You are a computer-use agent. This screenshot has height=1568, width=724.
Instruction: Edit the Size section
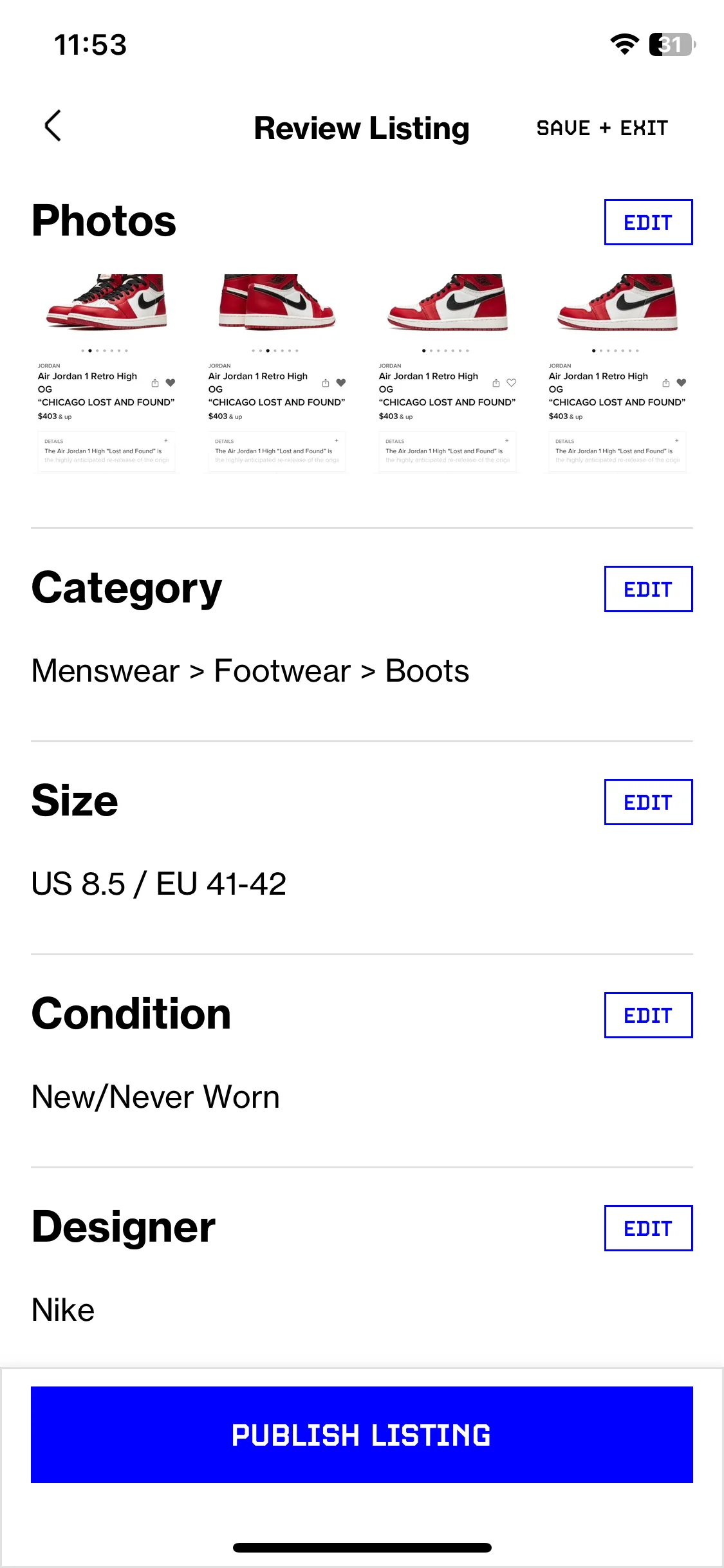(648, 802)
